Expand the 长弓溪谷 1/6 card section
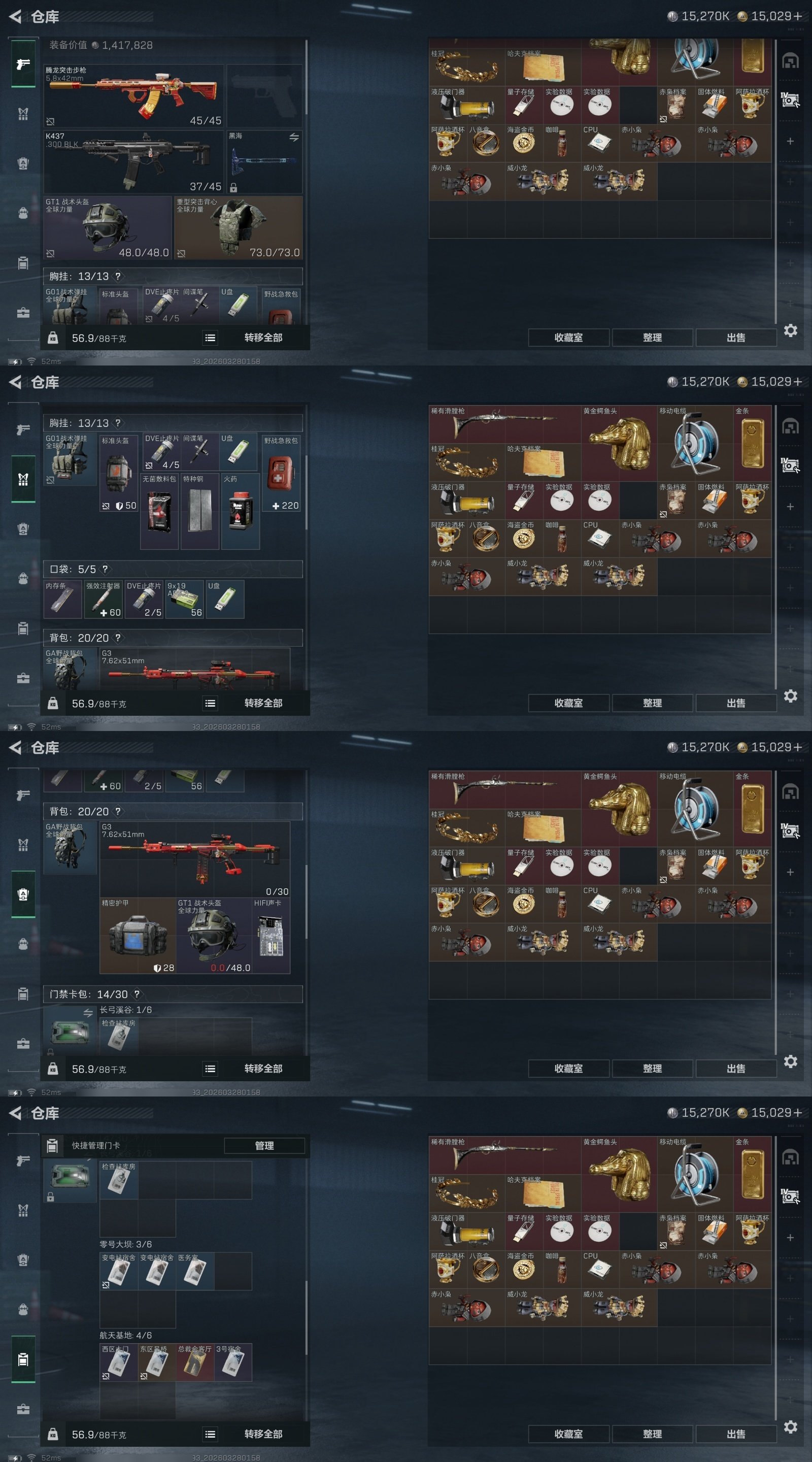812x1462 pixels. (x=126, y=1009)
